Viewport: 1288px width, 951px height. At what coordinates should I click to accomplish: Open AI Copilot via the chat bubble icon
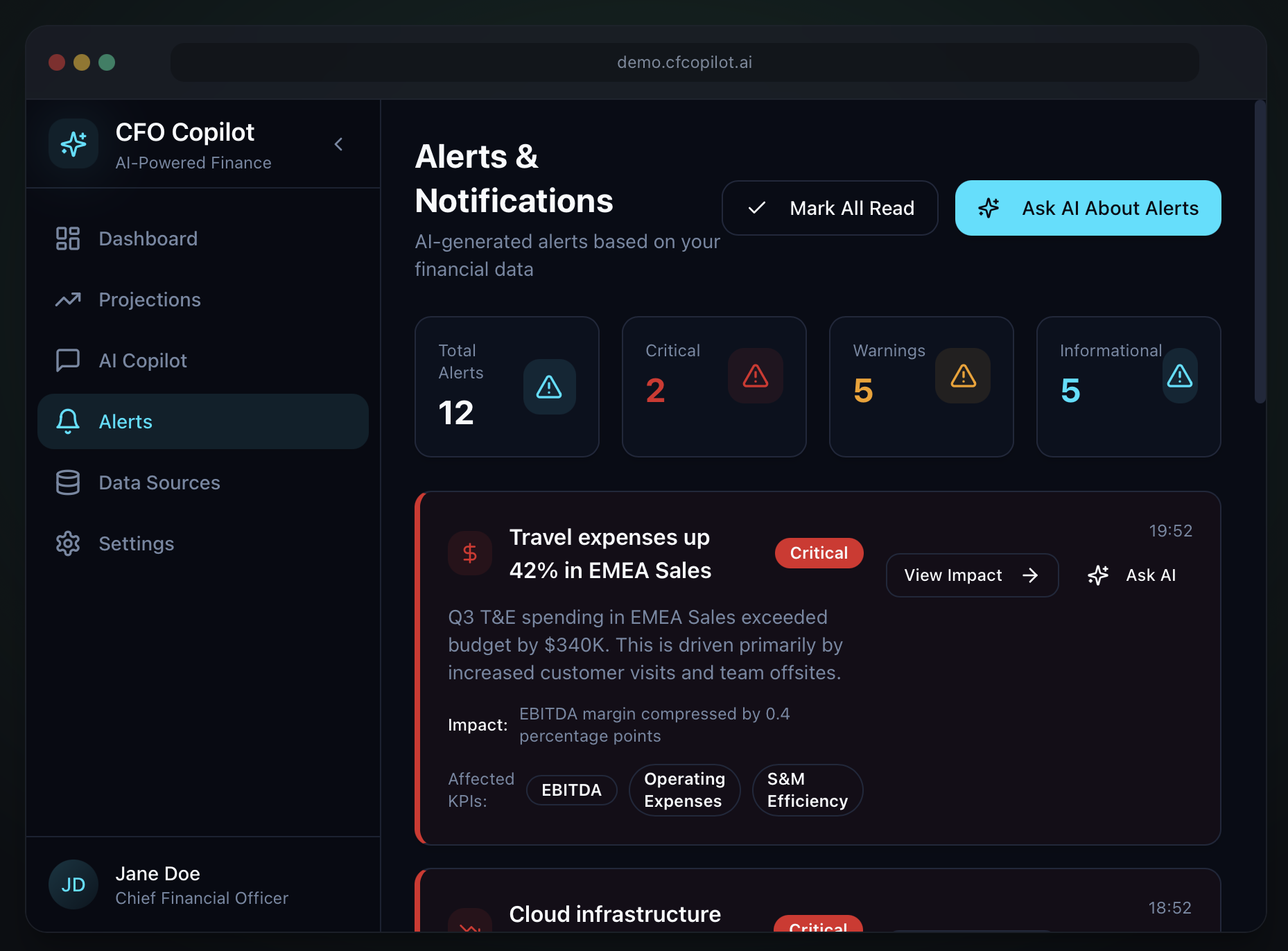(x=67, y=360)
